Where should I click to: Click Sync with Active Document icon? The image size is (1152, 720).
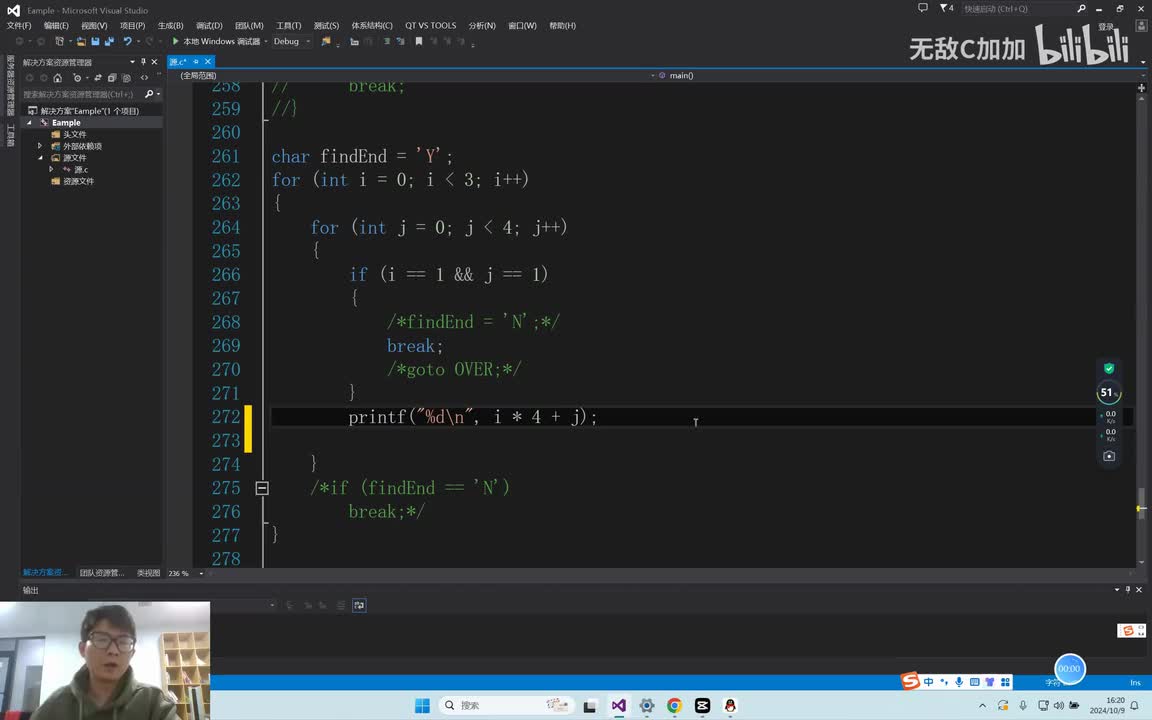[98, 77]
